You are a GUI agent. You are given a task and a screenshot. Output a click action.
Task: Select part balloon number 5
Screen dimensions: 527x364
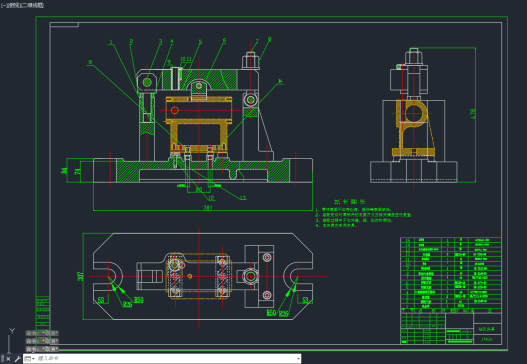[200, 42]
